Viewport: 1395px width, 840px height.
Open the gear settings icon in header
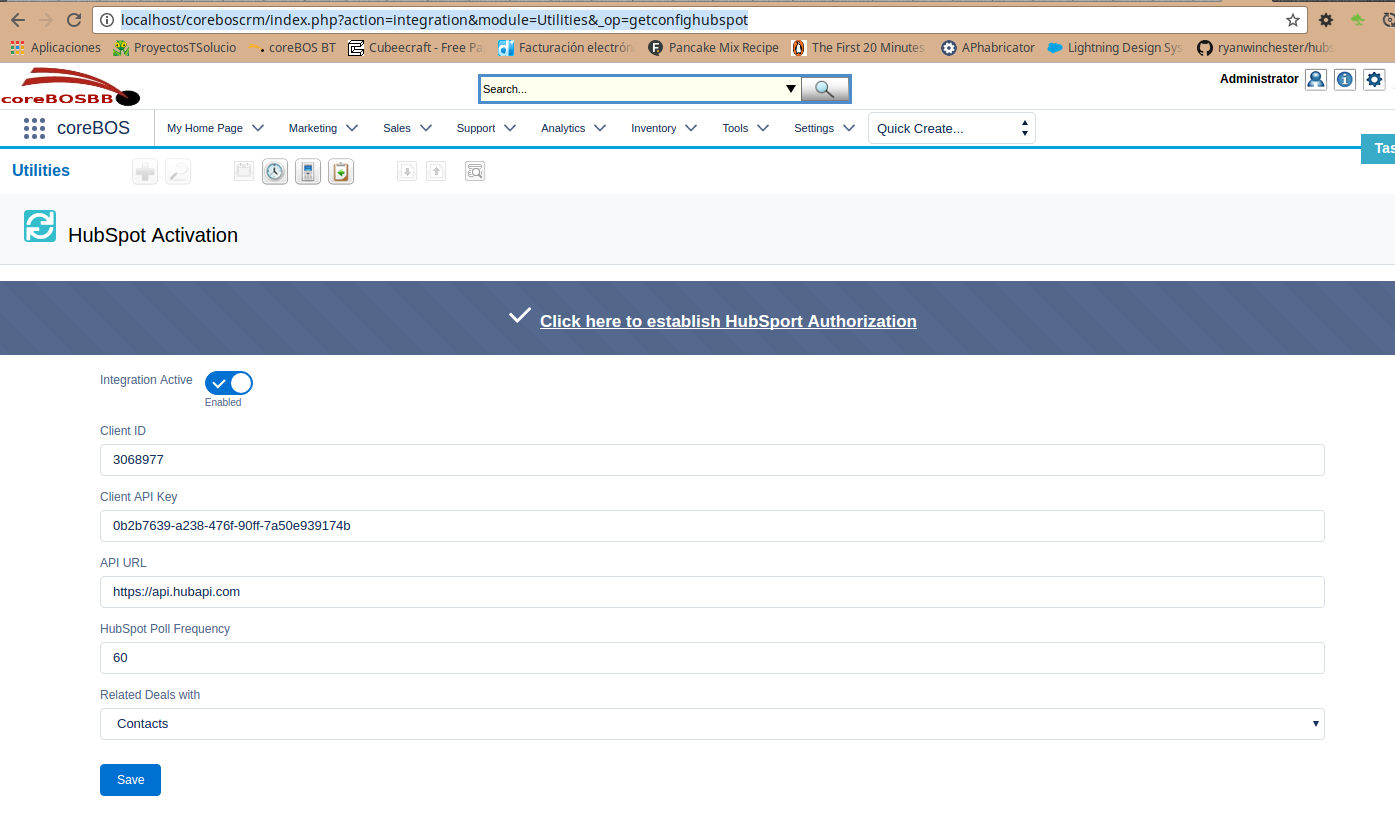[1375, 80]
